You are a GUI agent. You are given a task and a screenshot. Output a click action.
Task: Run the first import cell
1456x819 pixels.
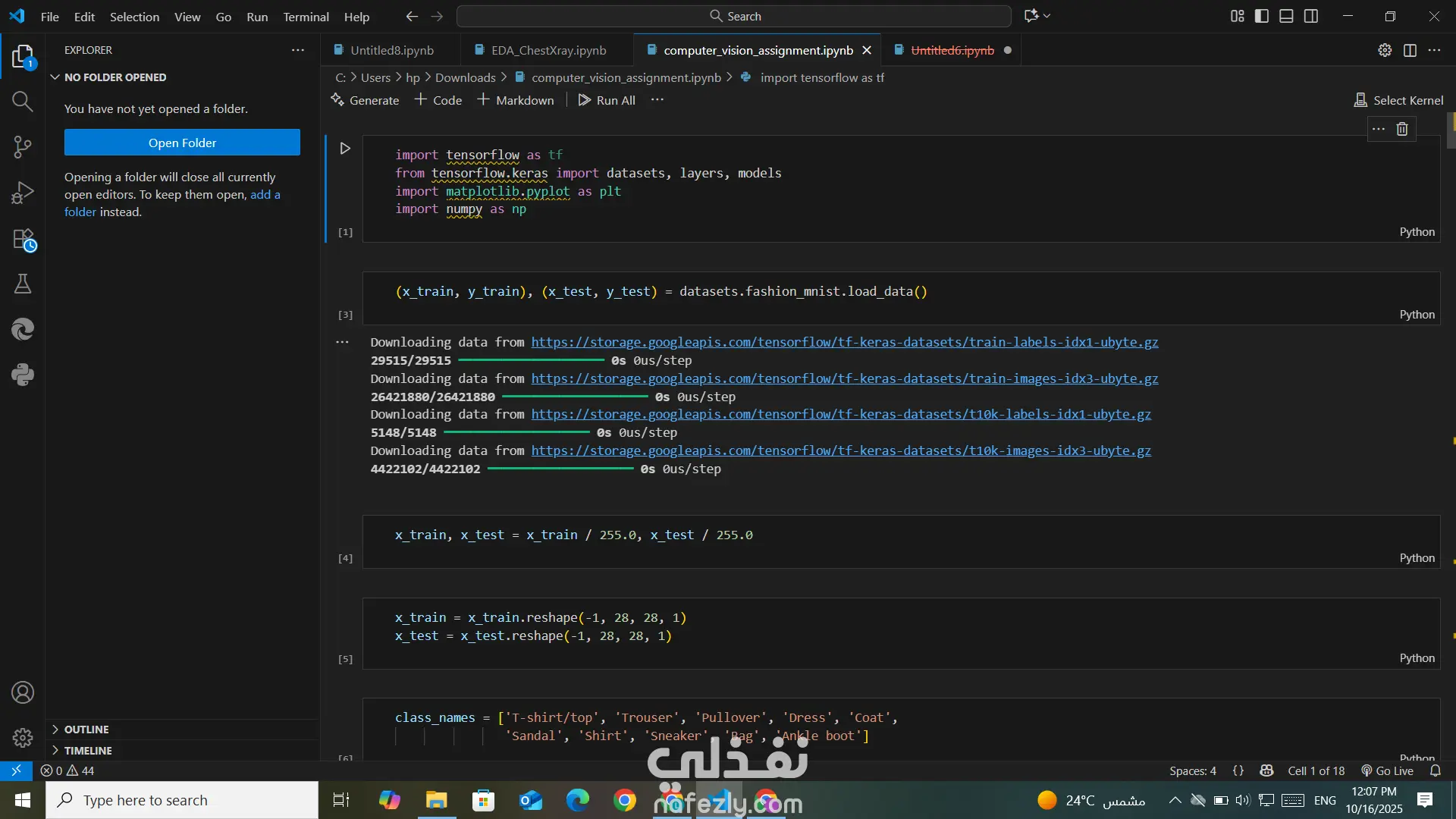coord(345,149)
